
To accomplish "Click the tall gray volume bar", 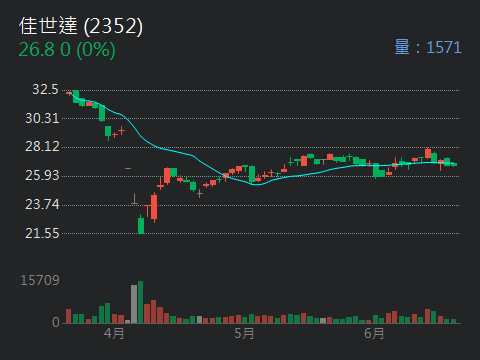I will pyautogui.click(x=134, y=304).
